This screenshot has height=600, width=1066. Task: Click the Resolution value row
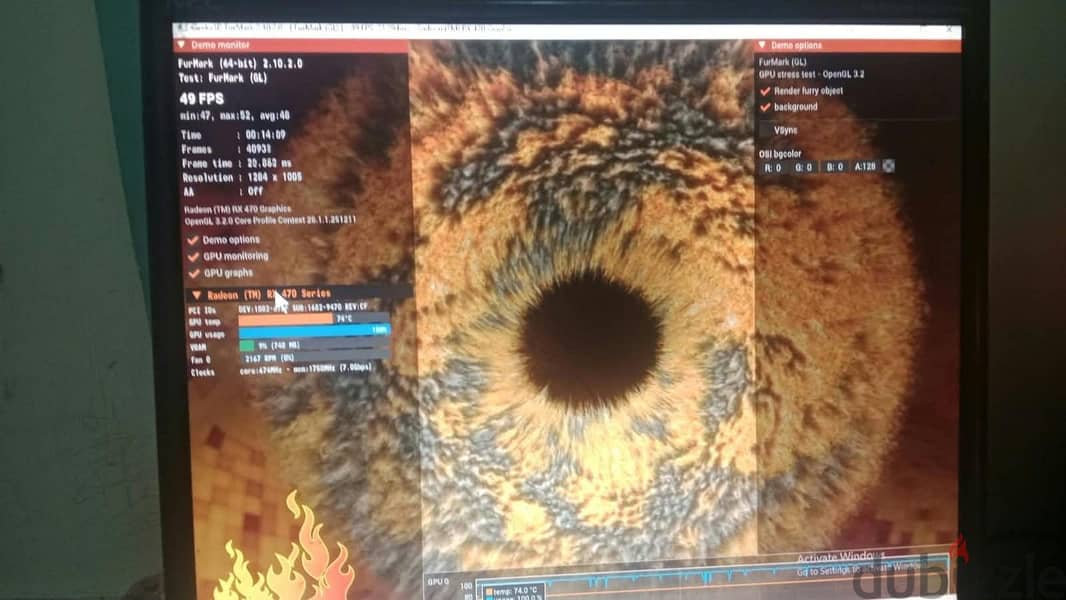click(x=242, y=177)
